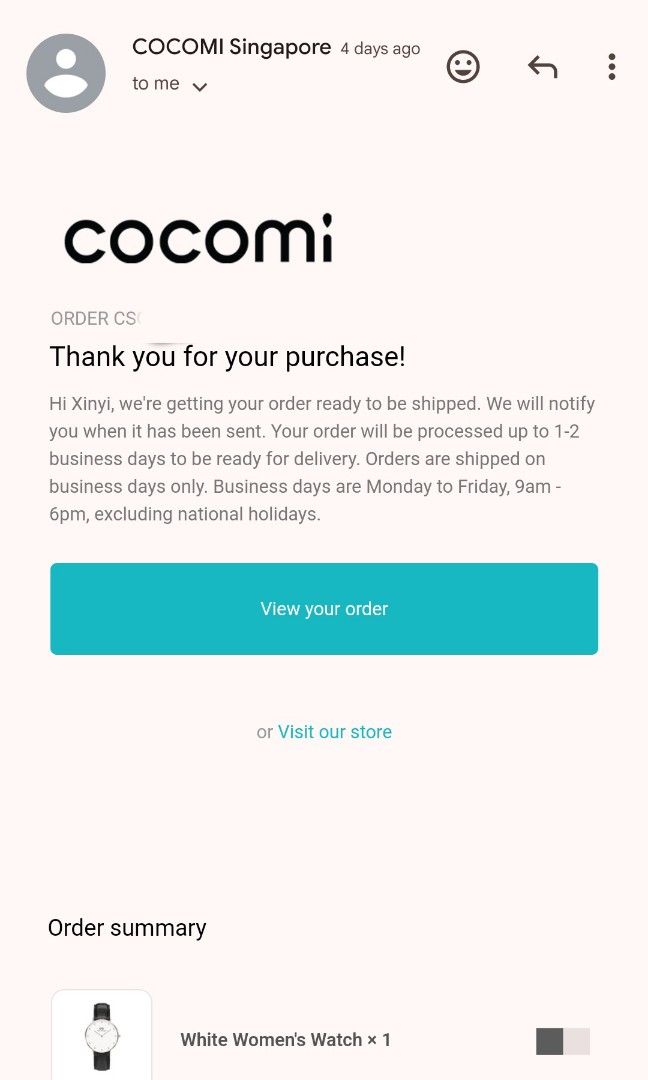The image size is (648, 1080).
Task: Open the order with 'View your order'
Action: [x=324, y=609]
